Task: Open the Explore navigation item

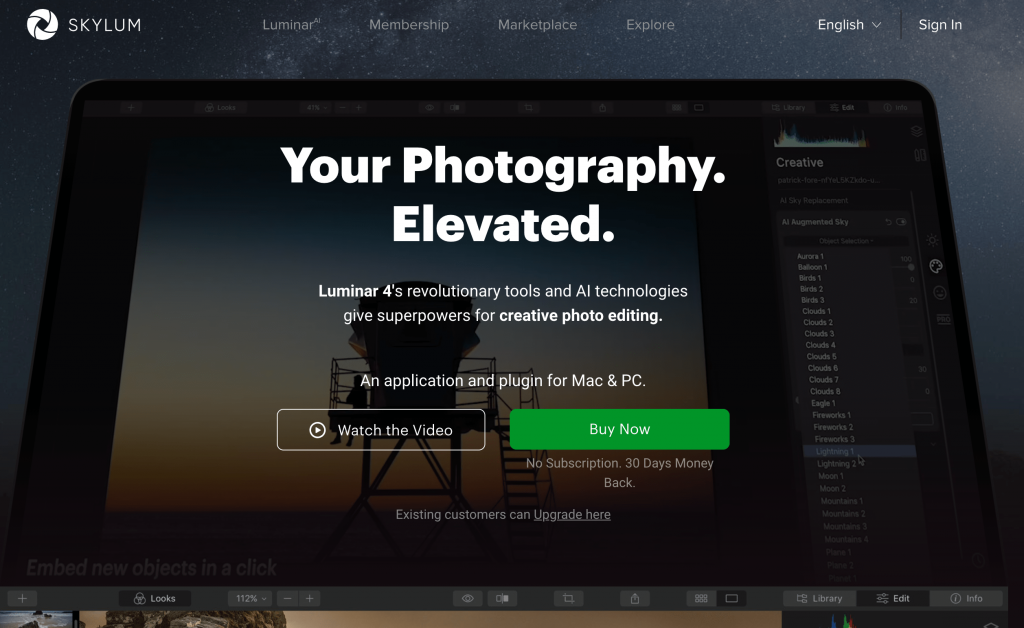Action: click(650, 25)
